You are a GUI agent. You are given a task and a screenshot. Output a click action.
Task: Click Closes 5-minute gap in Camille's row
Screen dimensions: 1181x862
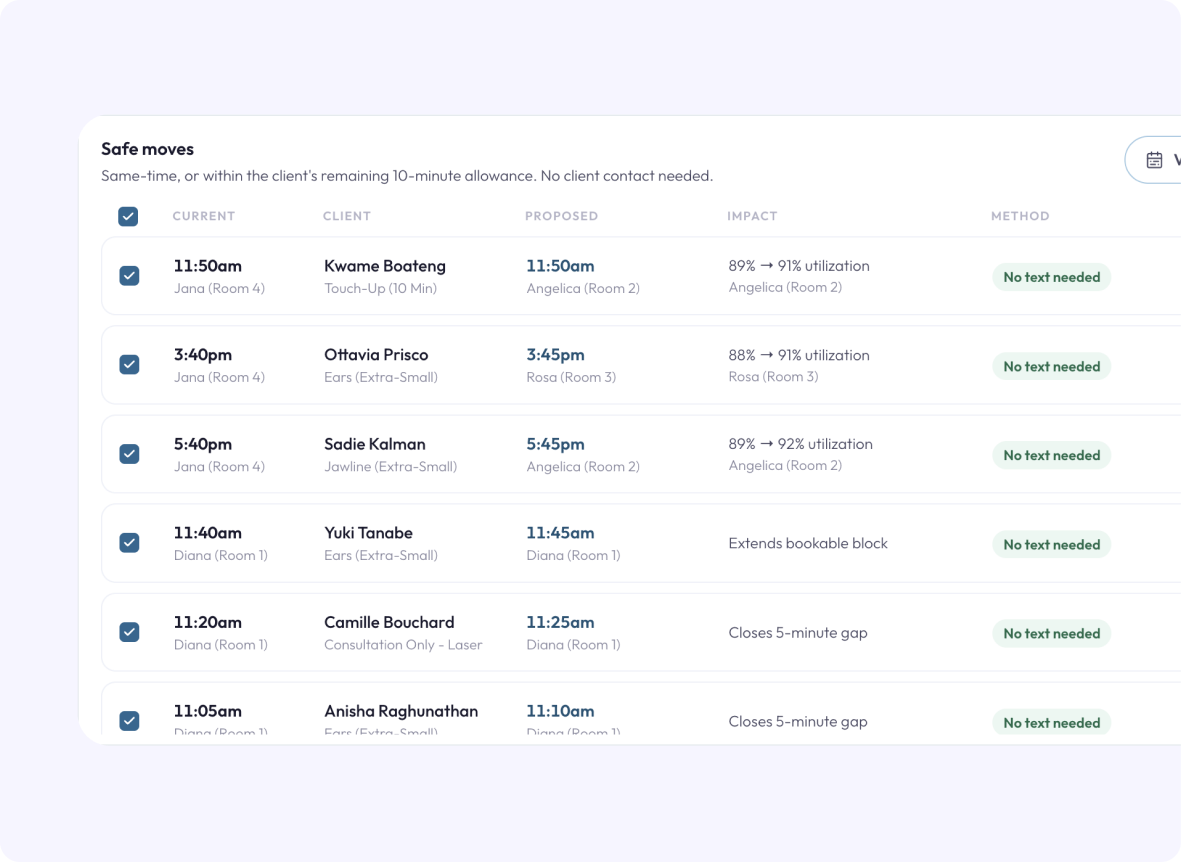(x=798, y=633)
